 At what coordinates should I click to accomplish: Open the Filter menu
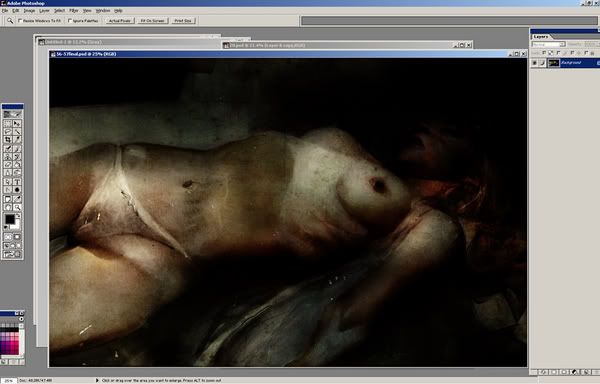click(74, 11)
